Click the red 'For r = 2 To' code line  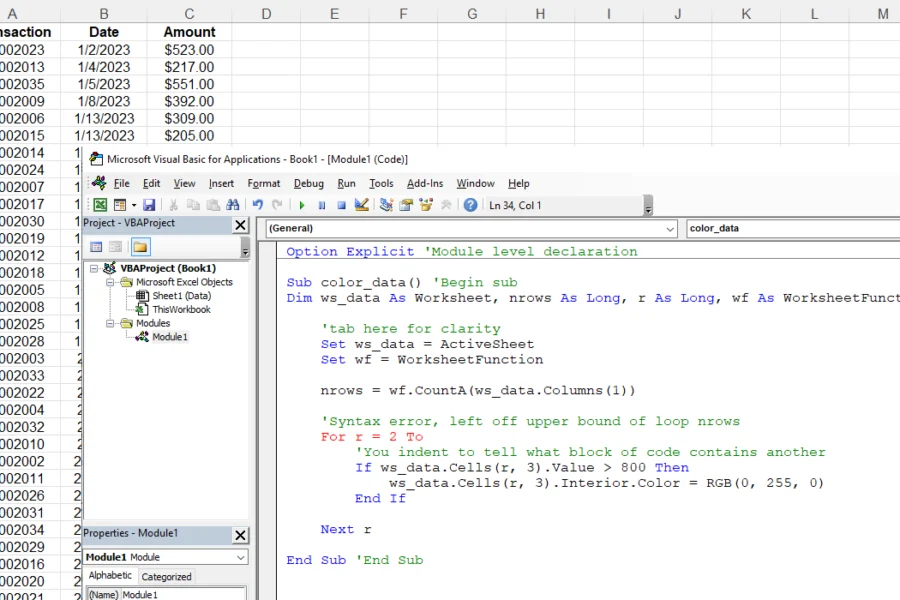[372, 437]
